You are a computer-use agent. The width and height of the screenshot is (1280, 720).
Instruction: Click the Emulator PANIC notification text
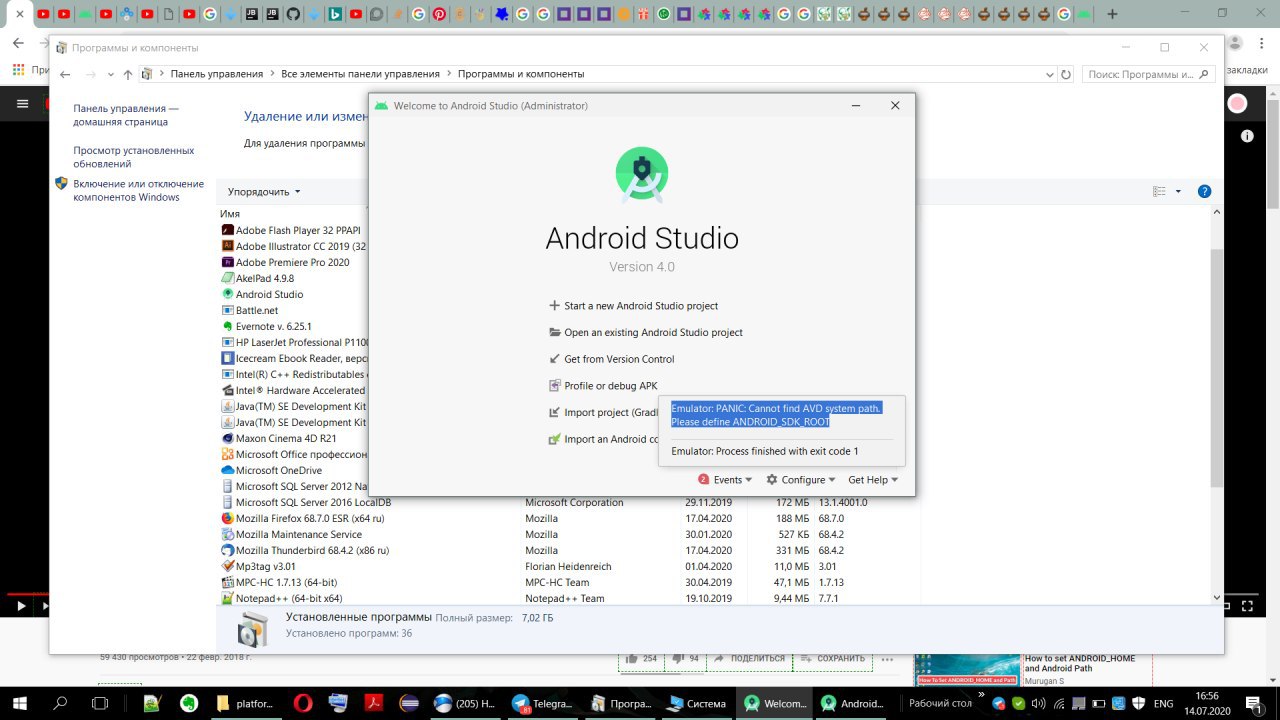click(x=777, y=415)
